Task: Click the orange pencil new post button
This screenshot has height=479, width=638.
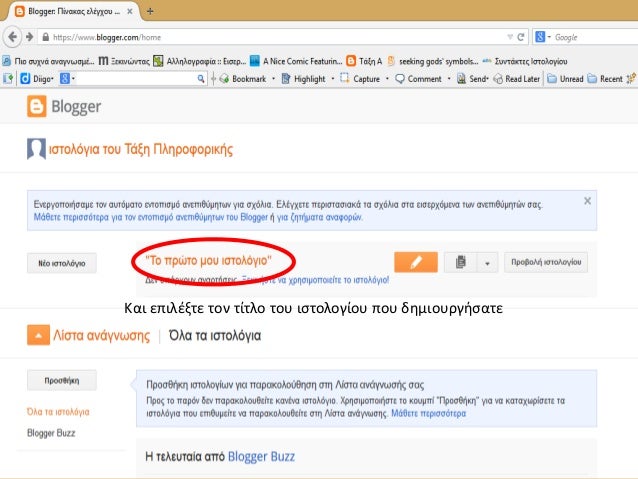Action: click(416, 262)
